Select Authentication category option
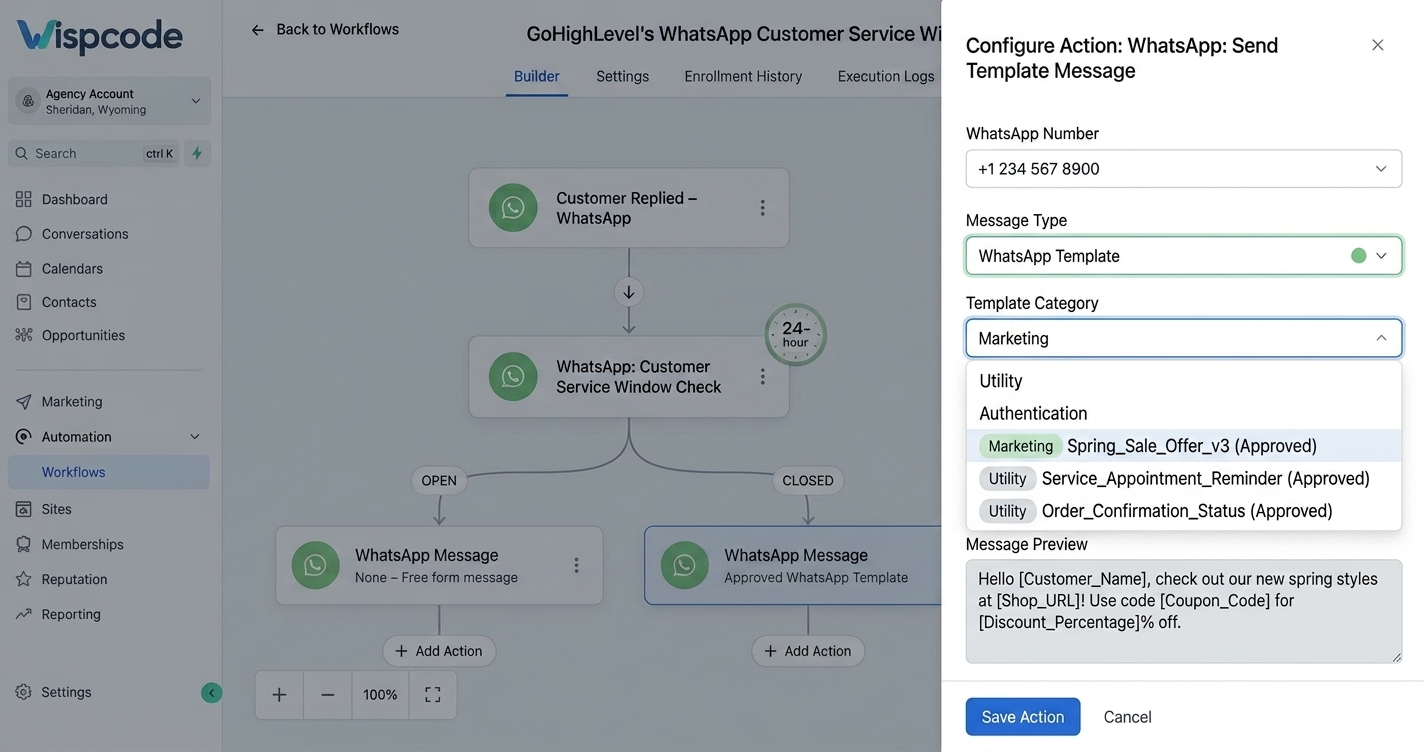Viewport: 1424px width, 752px height. (1184, 413)
